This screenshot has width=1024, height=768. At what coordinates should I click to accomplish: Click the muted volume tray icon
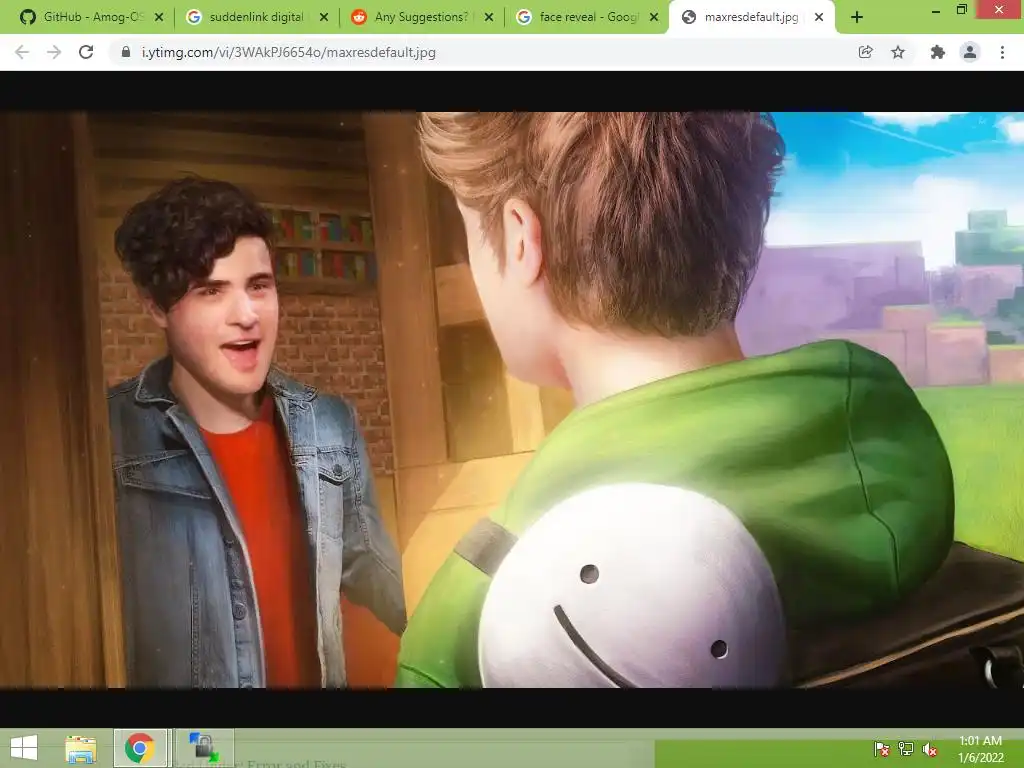[x=930, y=750]
